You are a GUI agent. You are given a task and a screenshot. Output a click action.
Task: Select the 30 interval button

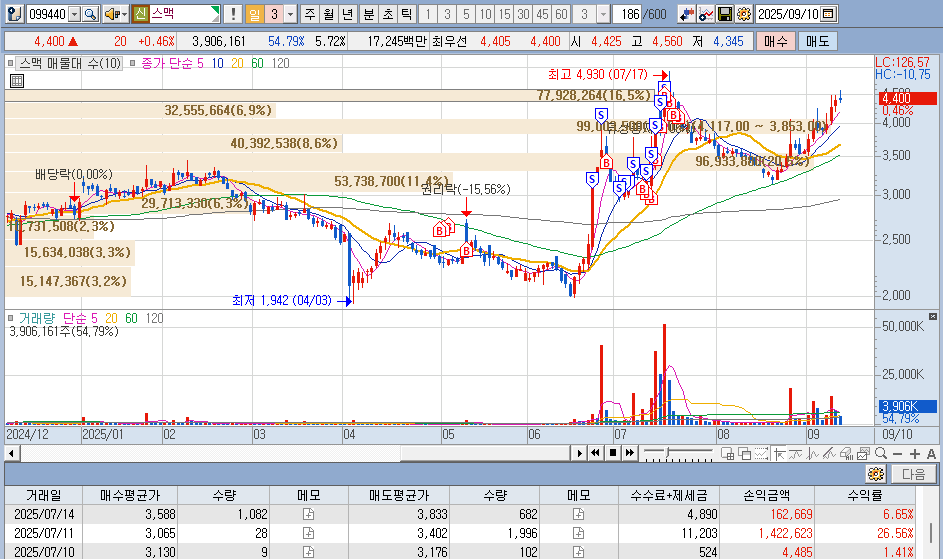pyautogui.click(x=524, y=14)
